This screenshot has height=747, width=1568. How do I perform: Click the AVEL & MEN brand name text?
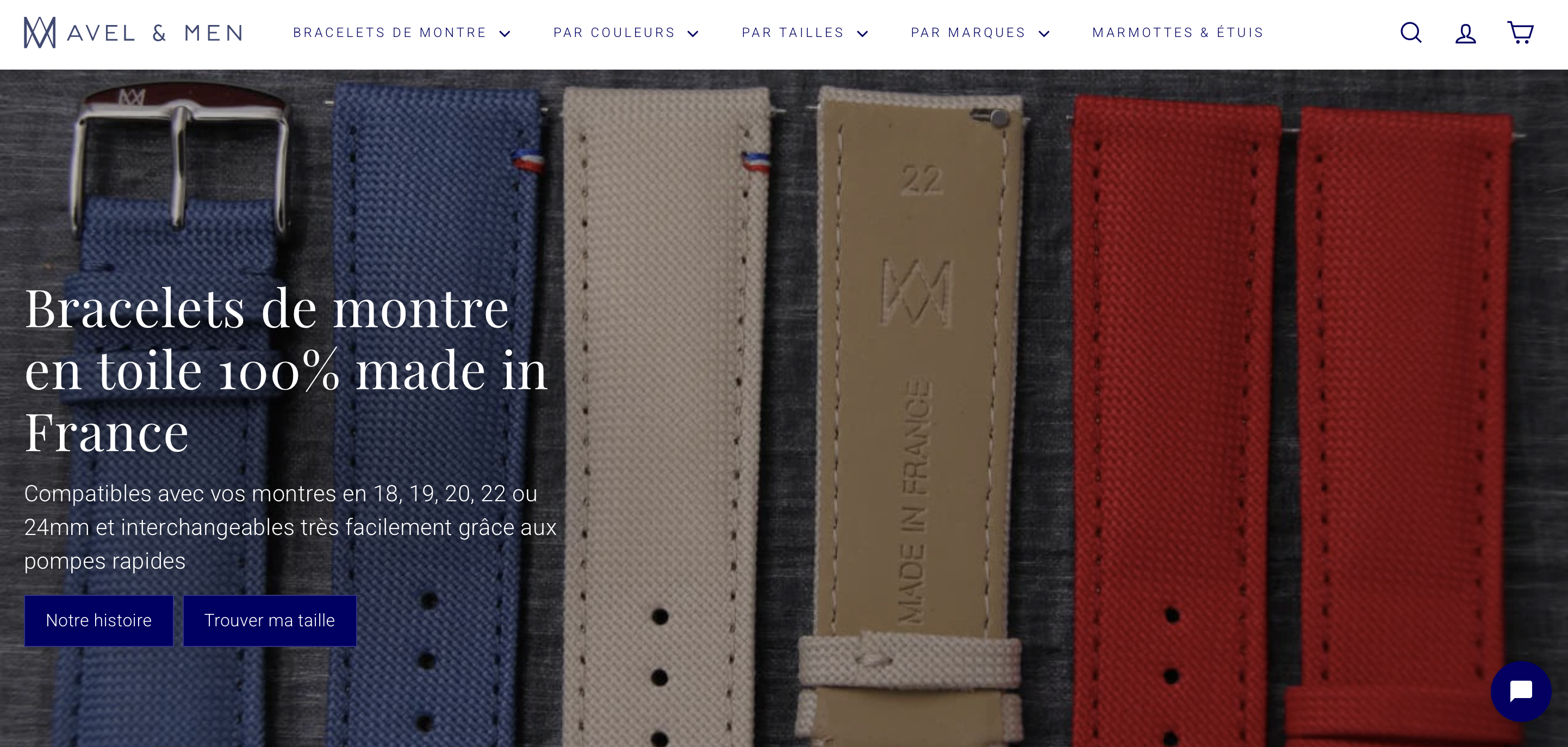point(154,33)
